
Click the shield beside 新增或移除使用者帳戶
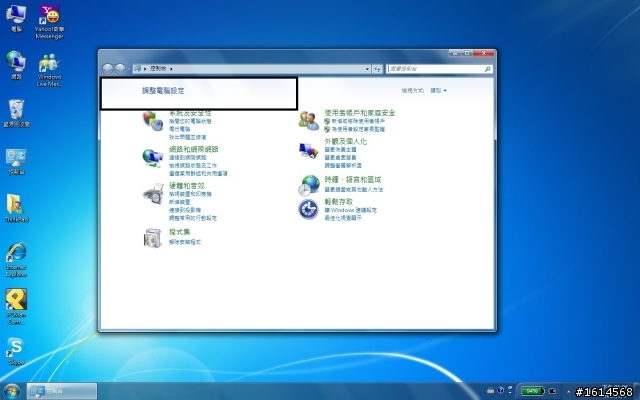(x=327, y=121)
